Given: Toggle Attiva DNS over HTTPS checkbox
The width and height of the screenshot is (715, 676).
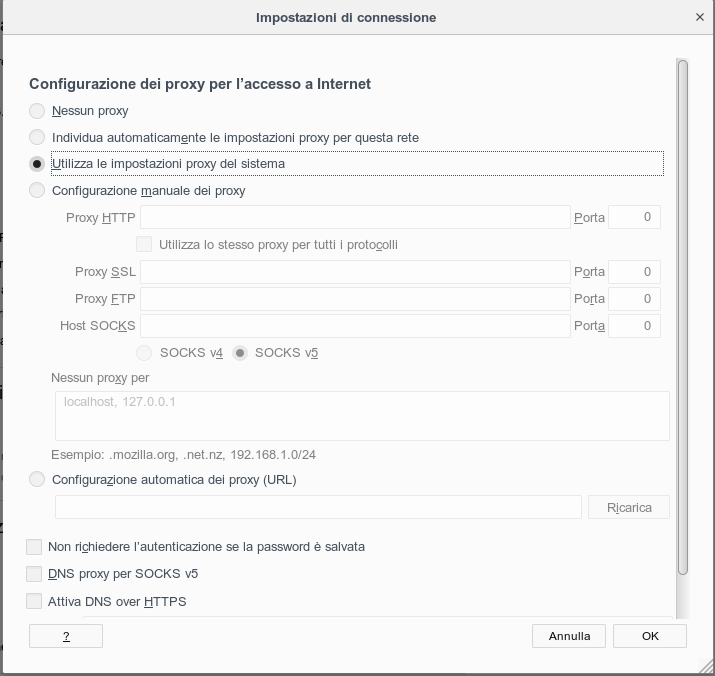Looking at the screenshot, I should tap(34, 601).
